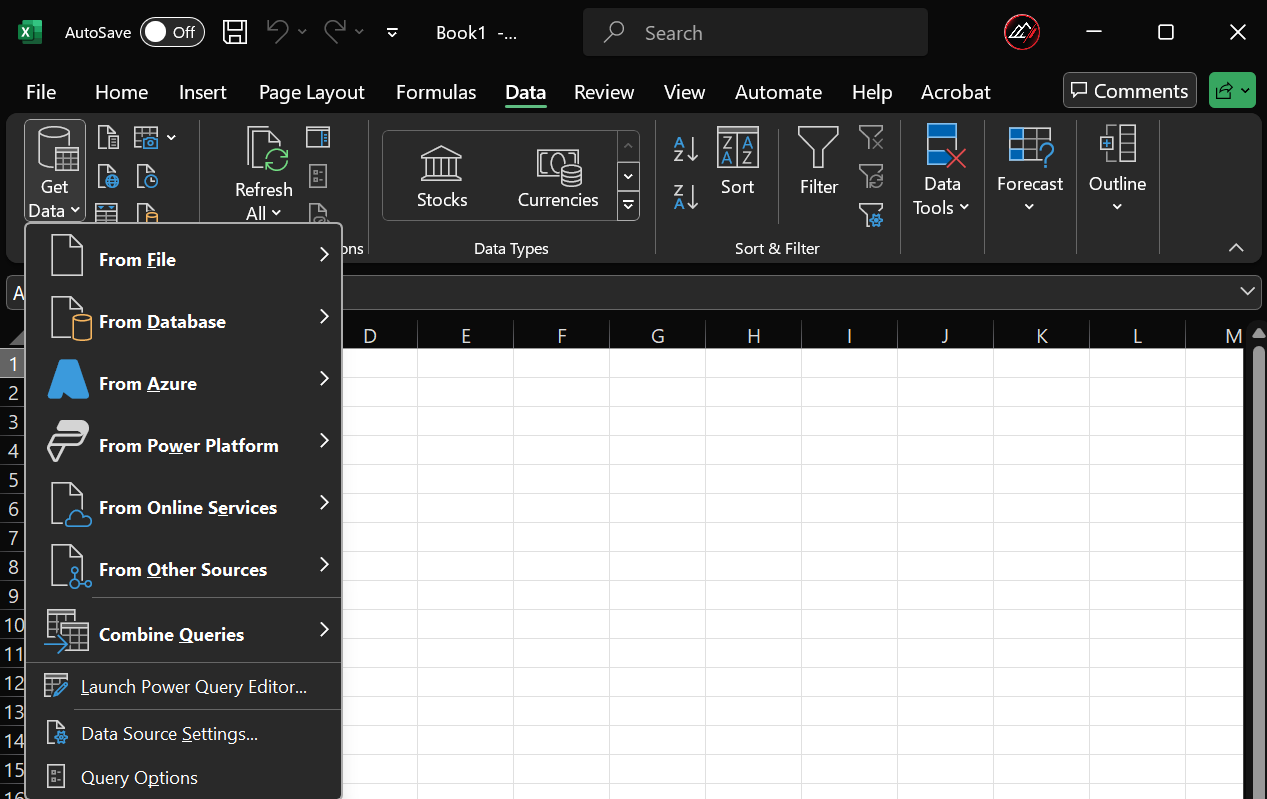1267x799 pixels.
Task: Click From Text/CSV icon in ribbon
Action: [x=108, y=137]
